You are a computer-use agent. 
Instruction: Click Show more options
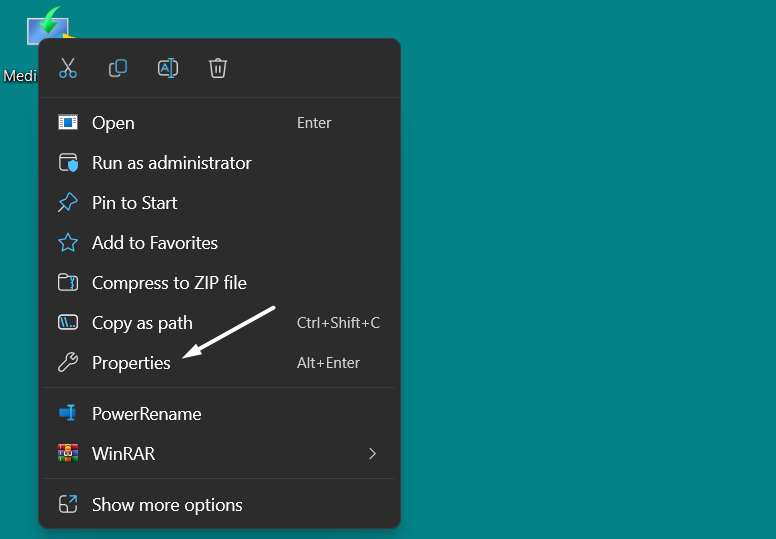pyautogui.click(x=167, y=505)
